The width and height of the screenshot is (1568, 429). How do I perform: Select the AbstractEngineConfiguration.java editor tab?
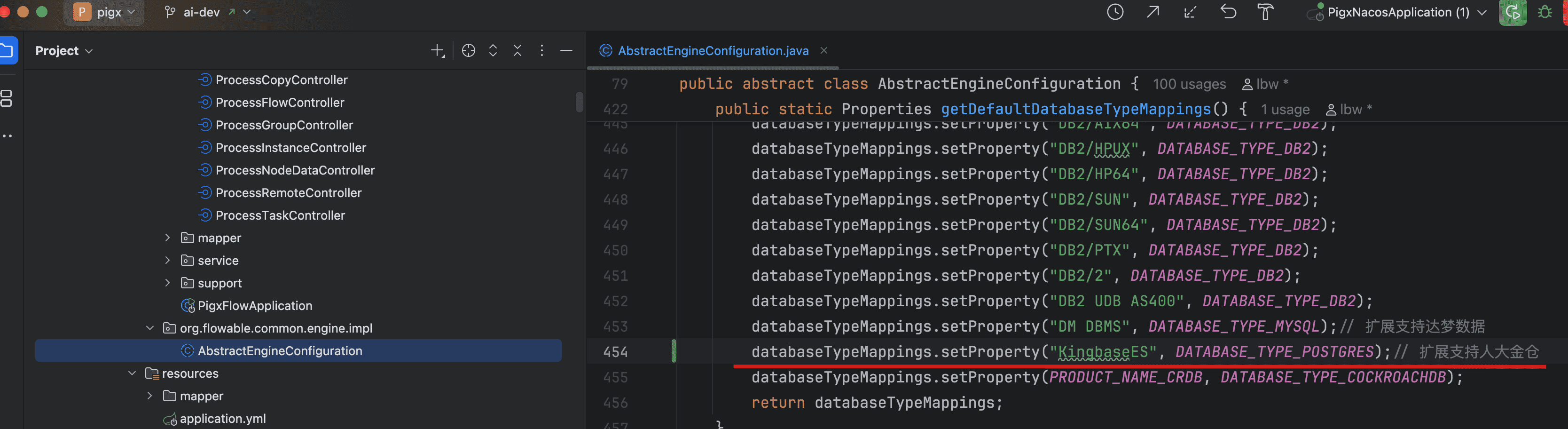coord(712,51)
